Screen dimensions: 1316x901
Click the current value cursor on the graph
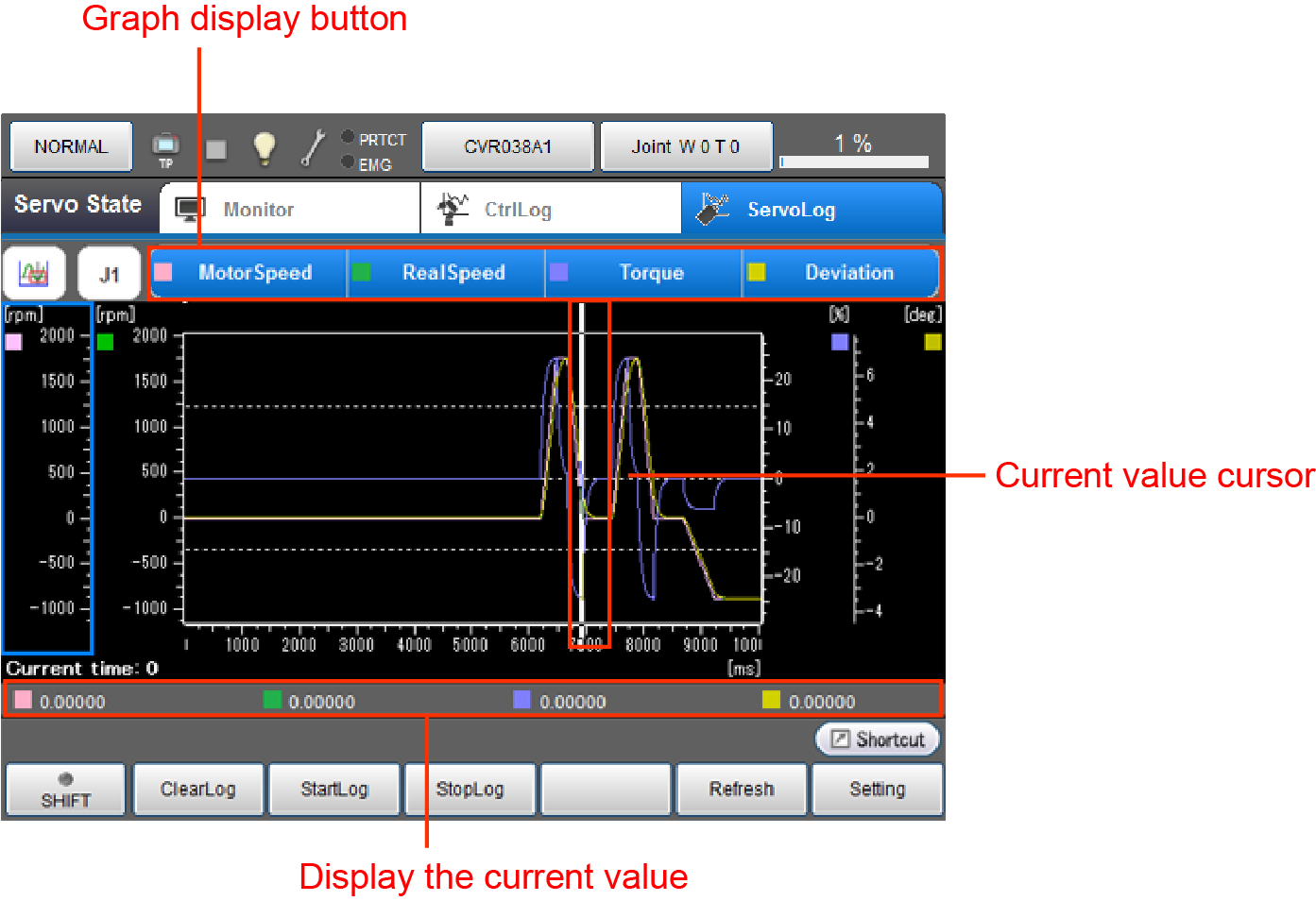pos(582,472)
